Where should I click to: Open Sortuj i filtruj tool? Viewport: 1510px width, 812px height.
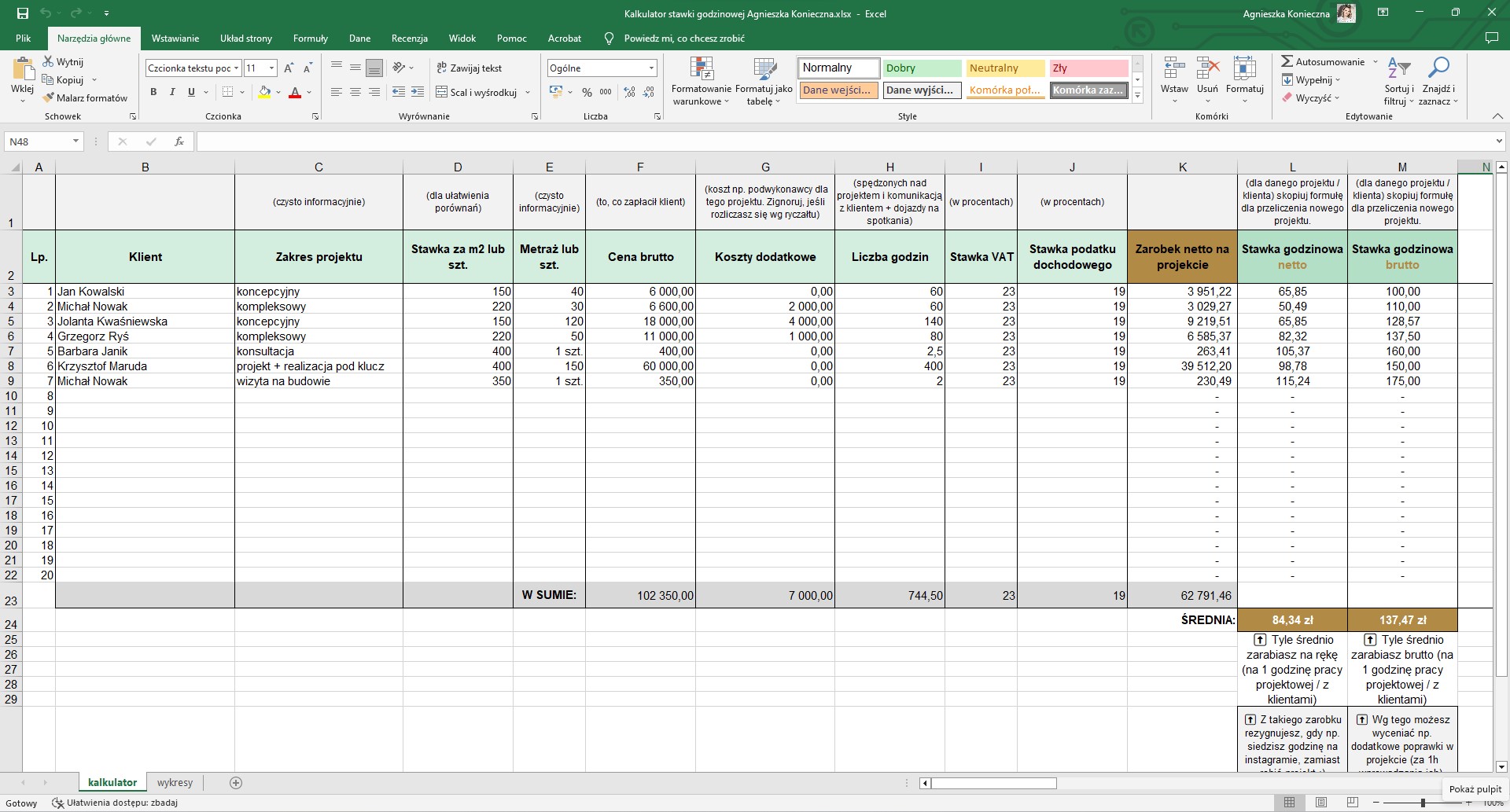tap(1398, 82)
